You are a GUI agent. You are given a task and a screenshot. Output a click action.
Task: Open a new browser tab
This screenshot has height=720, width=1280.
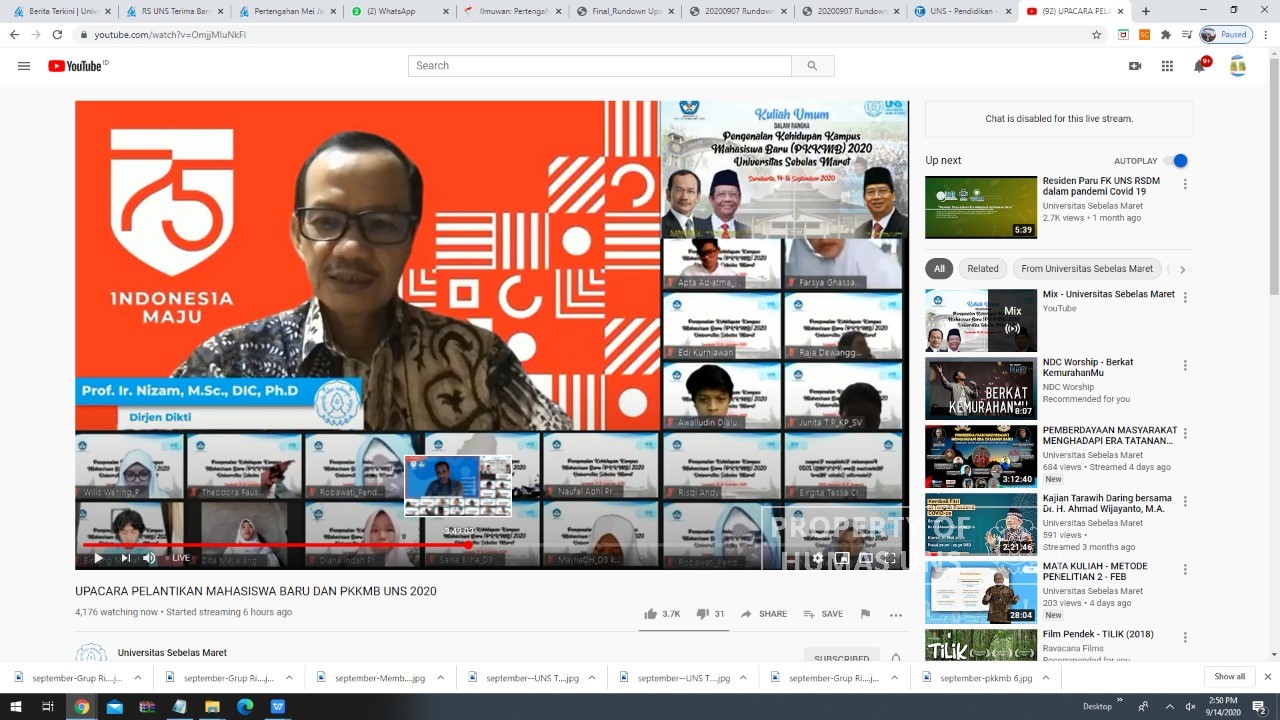click(1146, 11)
